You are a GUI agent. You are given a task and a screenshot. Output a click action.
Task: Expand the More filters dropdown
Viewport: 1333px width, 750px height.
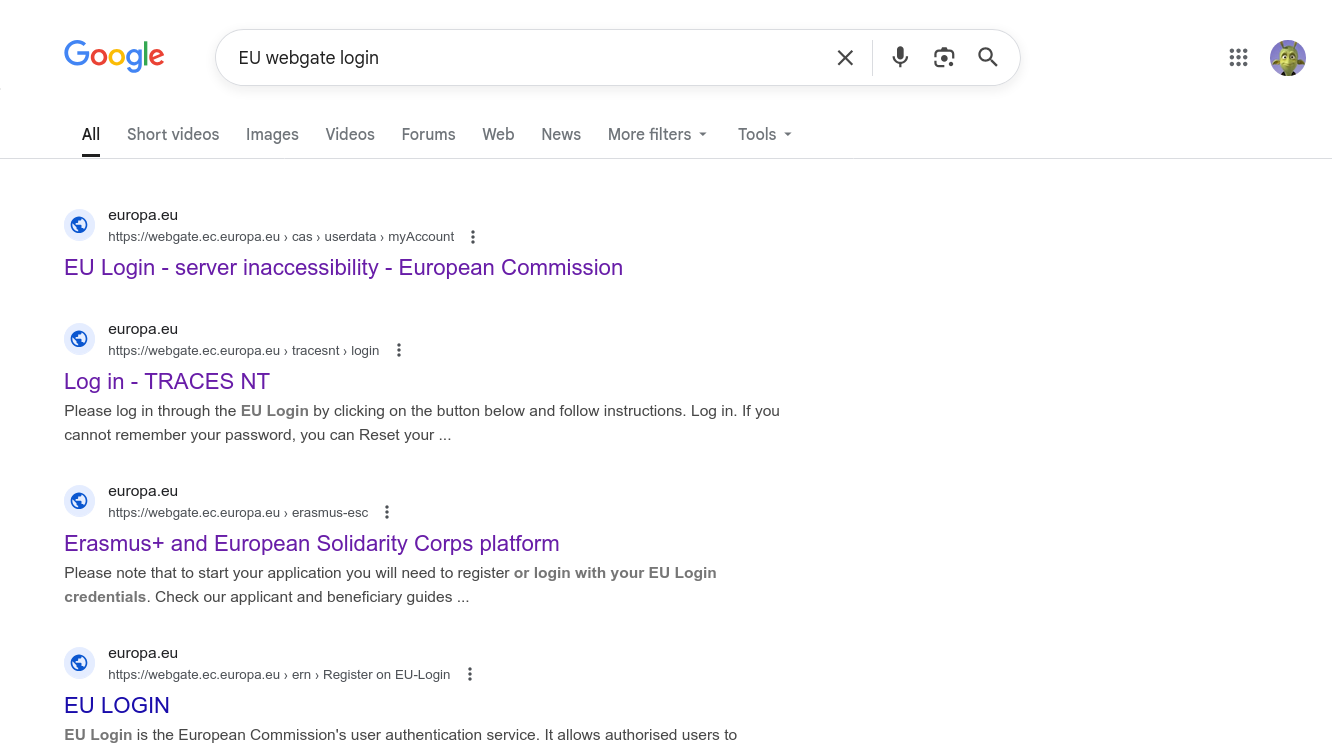pyautogui.click(x=657, y=134)
